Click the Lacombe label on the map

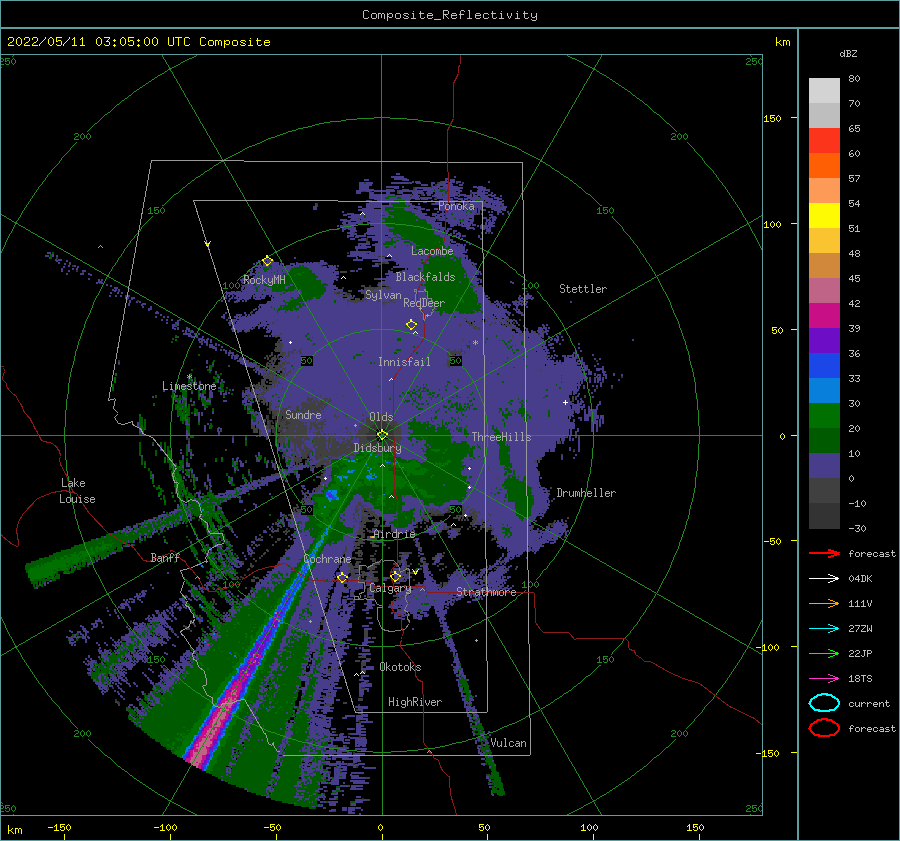tap(432, 251)
